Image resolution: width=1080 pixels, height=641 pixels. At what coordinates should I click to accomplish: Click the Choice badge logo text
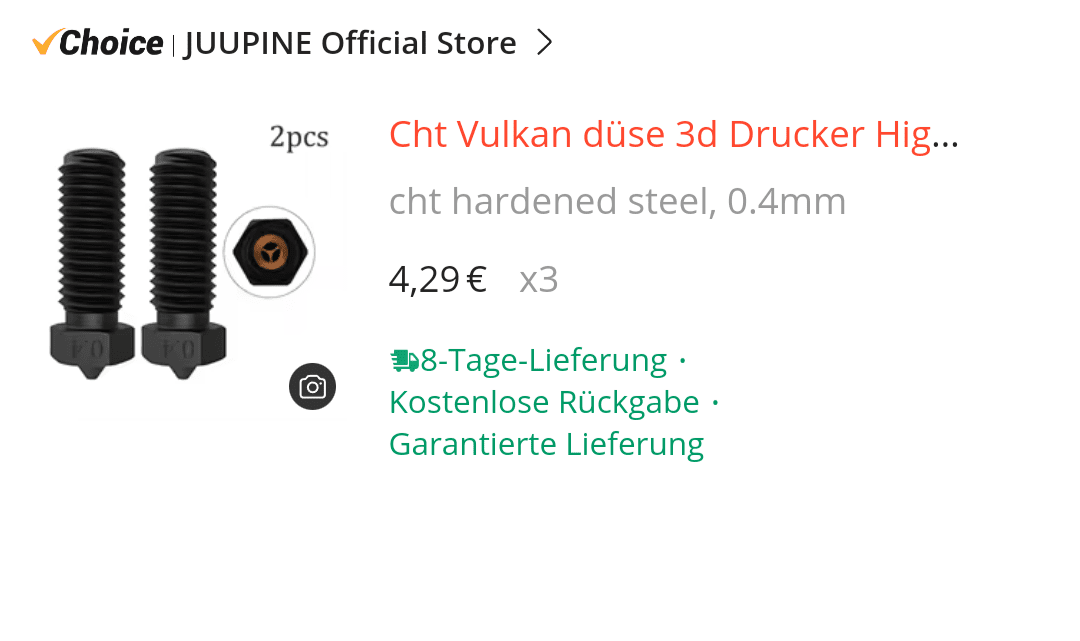pos(111,43)
